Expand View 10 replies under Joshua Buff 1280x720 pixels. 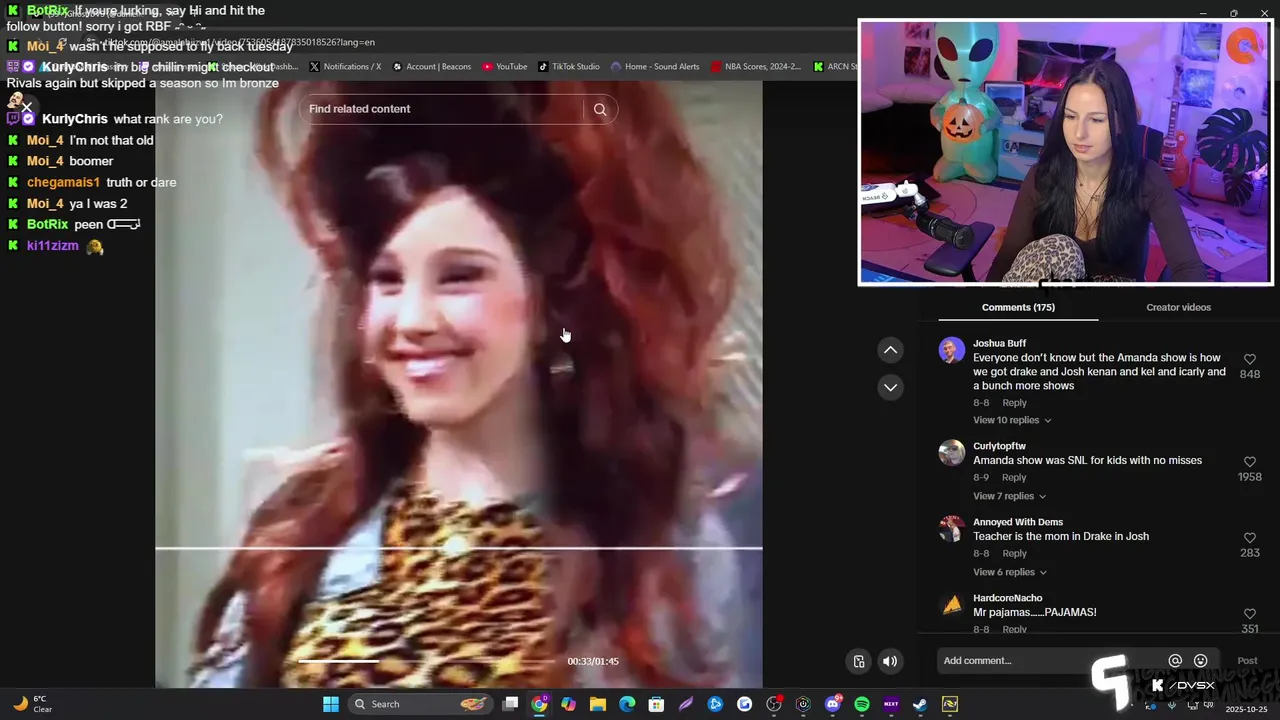1012,420
